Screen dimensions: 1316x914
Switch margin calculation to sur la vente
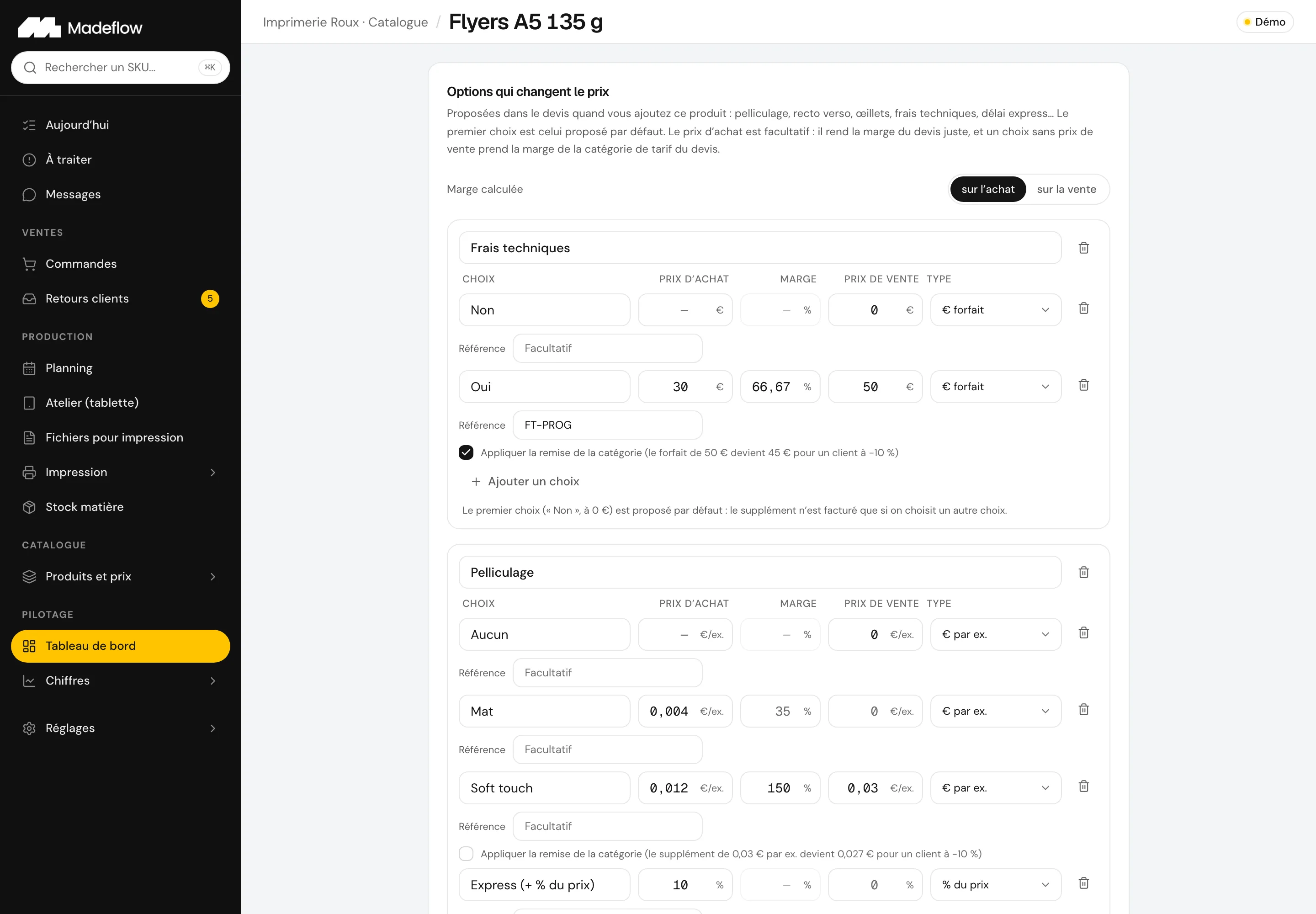coord(1067,190)
